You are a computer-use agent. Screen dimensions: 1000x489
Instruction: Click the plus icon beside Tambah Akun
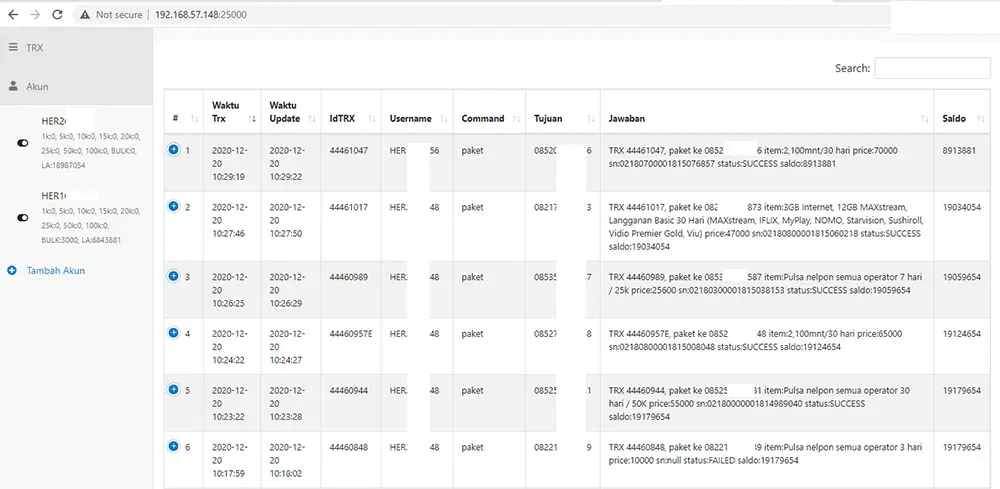click(12, 270)
